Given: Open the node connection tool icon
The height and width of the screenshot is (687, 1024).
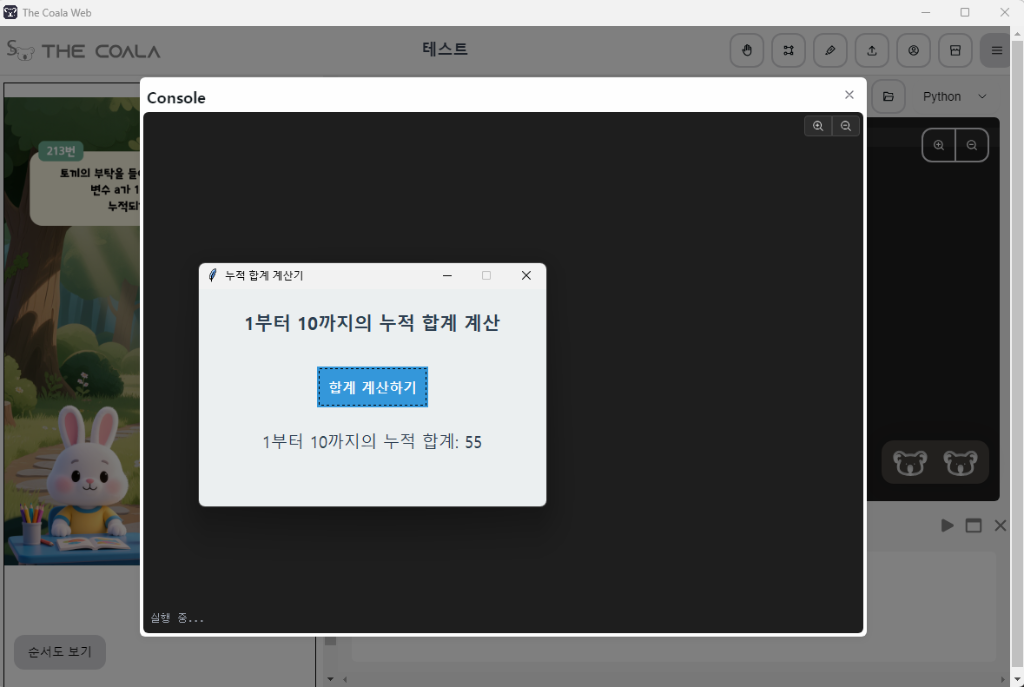Looking at the screenshot, I should tap(788, 50).
